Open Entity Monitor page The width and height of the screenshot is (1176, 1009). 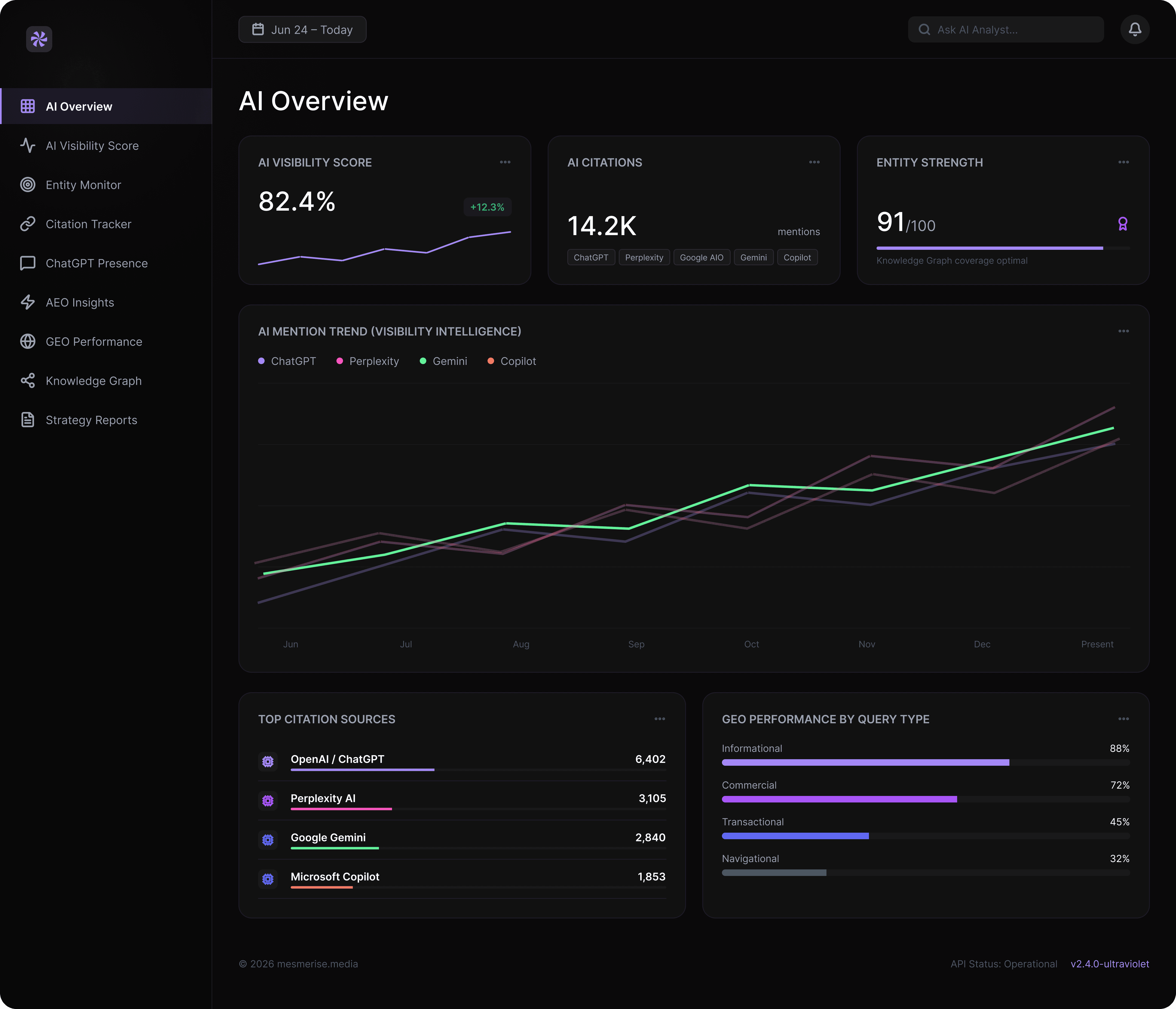[106, 184]
